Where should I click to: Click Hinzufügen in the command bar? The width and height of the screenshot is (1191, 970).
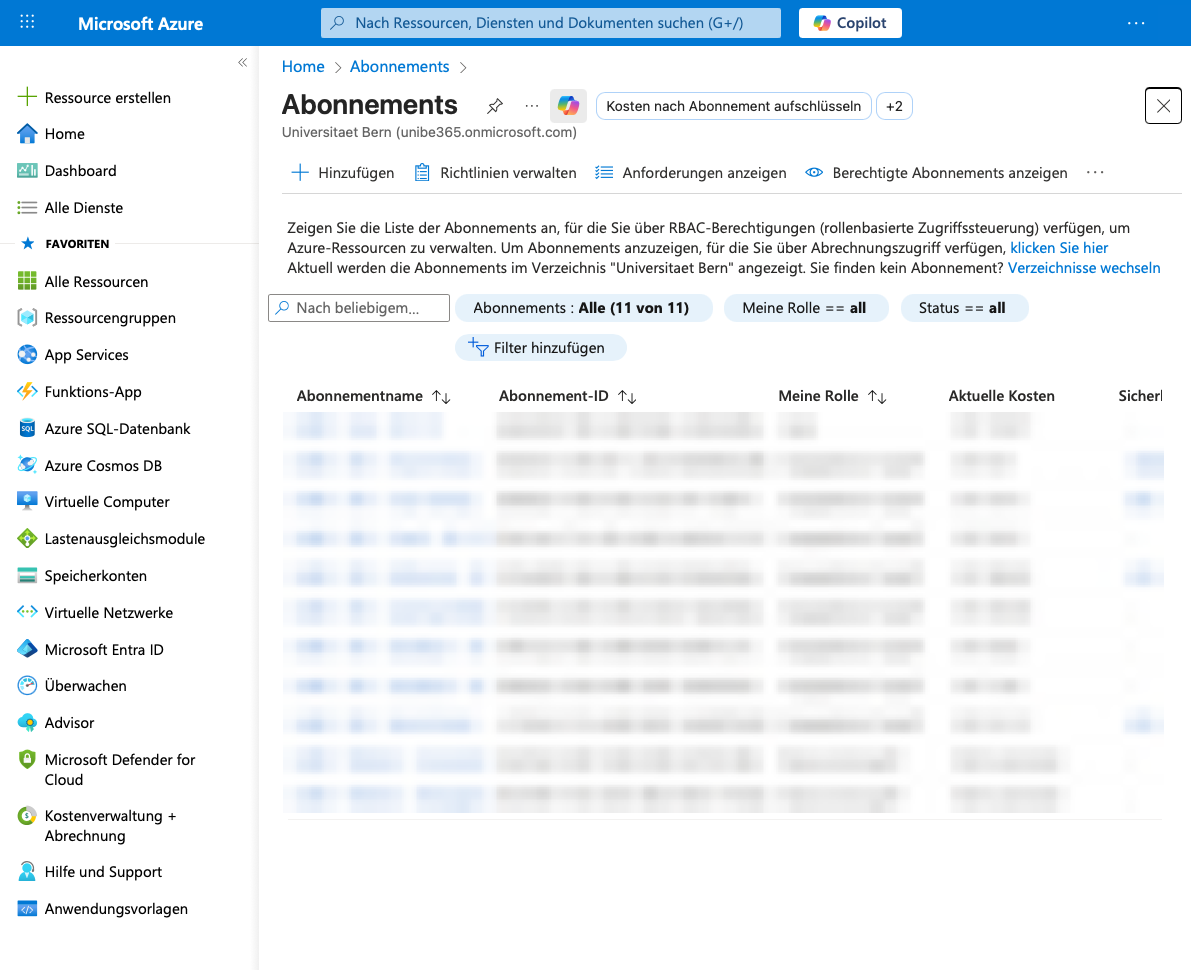pos(343,173)
